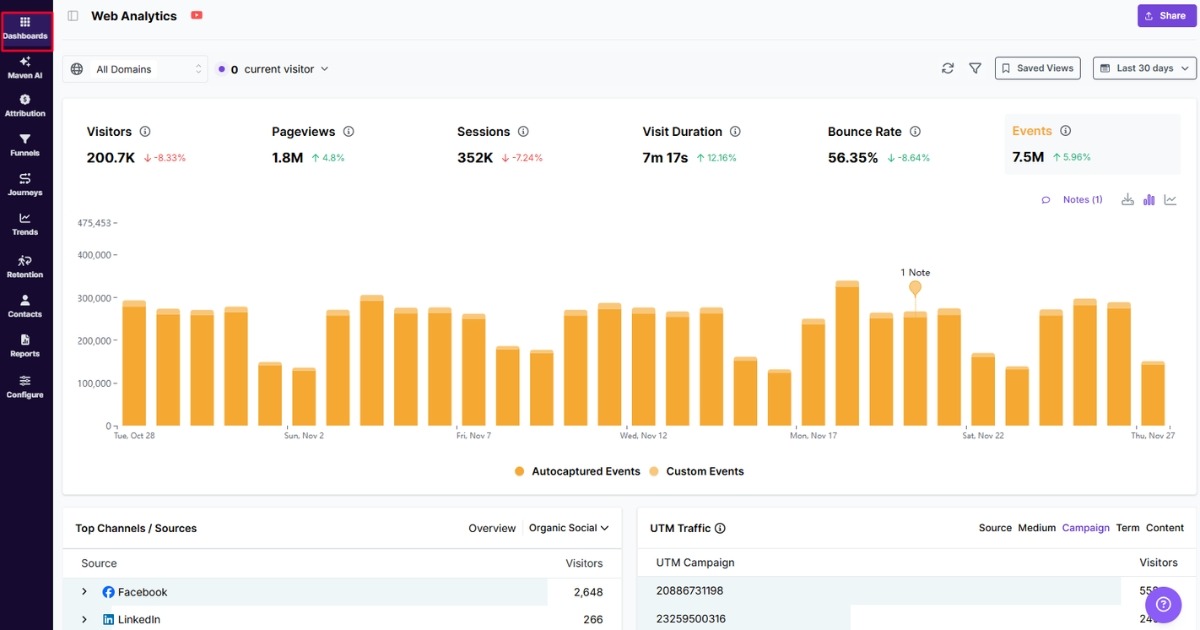This screenshot has width=1200, height=630.
Task: Open the Trends view
Action: pyautogui.click(x=25, y=225)
